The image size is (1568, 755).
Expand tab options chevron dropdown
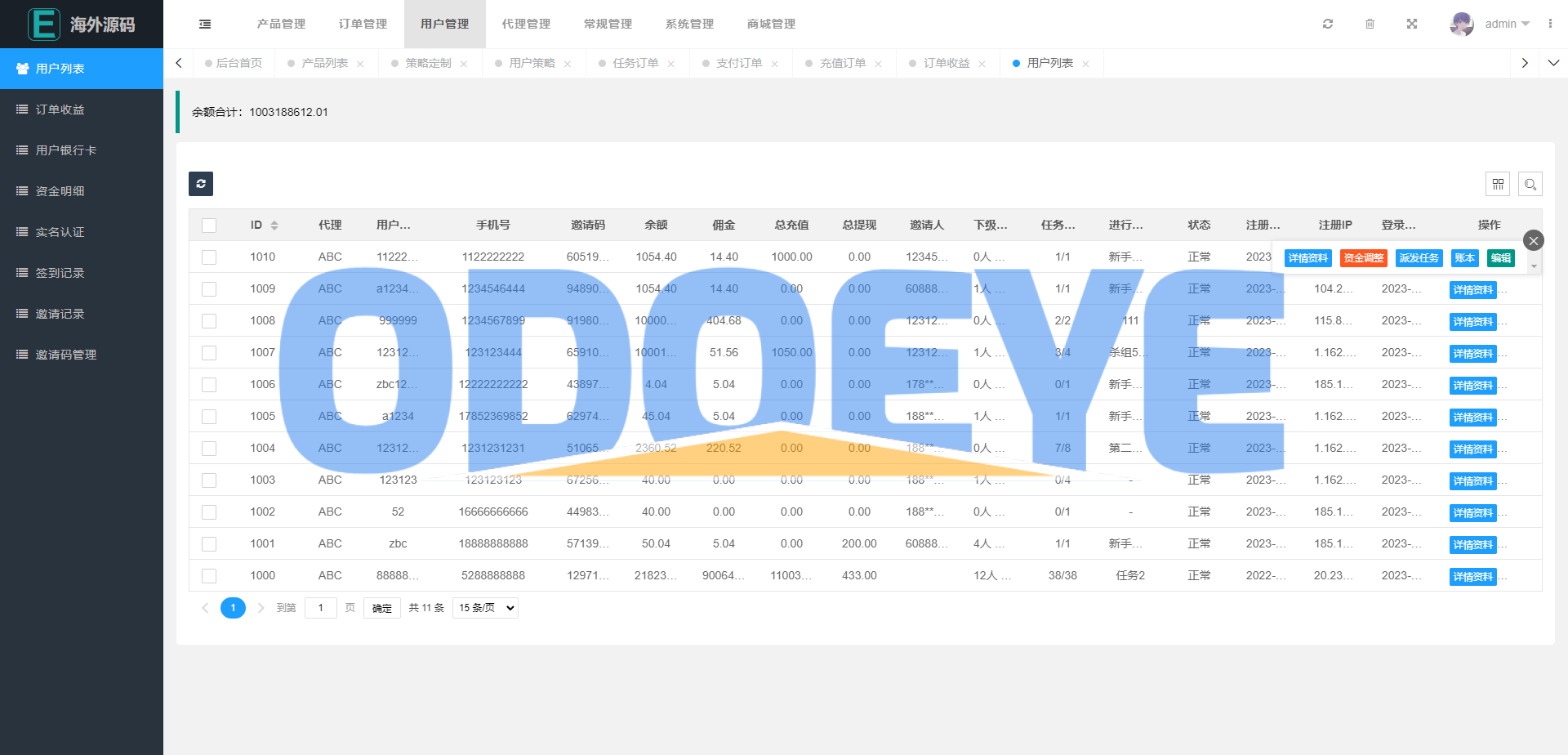coord(1553,63)
